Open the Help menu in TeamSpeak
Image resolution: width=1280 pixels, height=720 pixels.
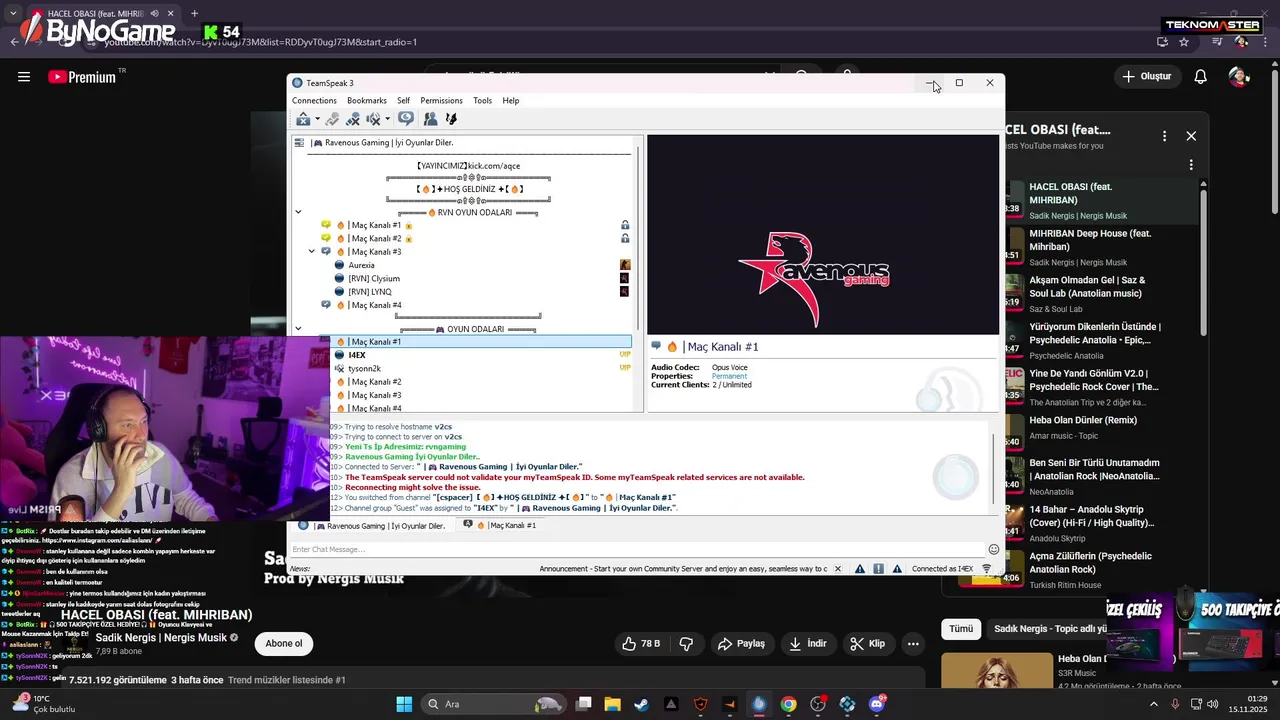(x=511, y=100)
